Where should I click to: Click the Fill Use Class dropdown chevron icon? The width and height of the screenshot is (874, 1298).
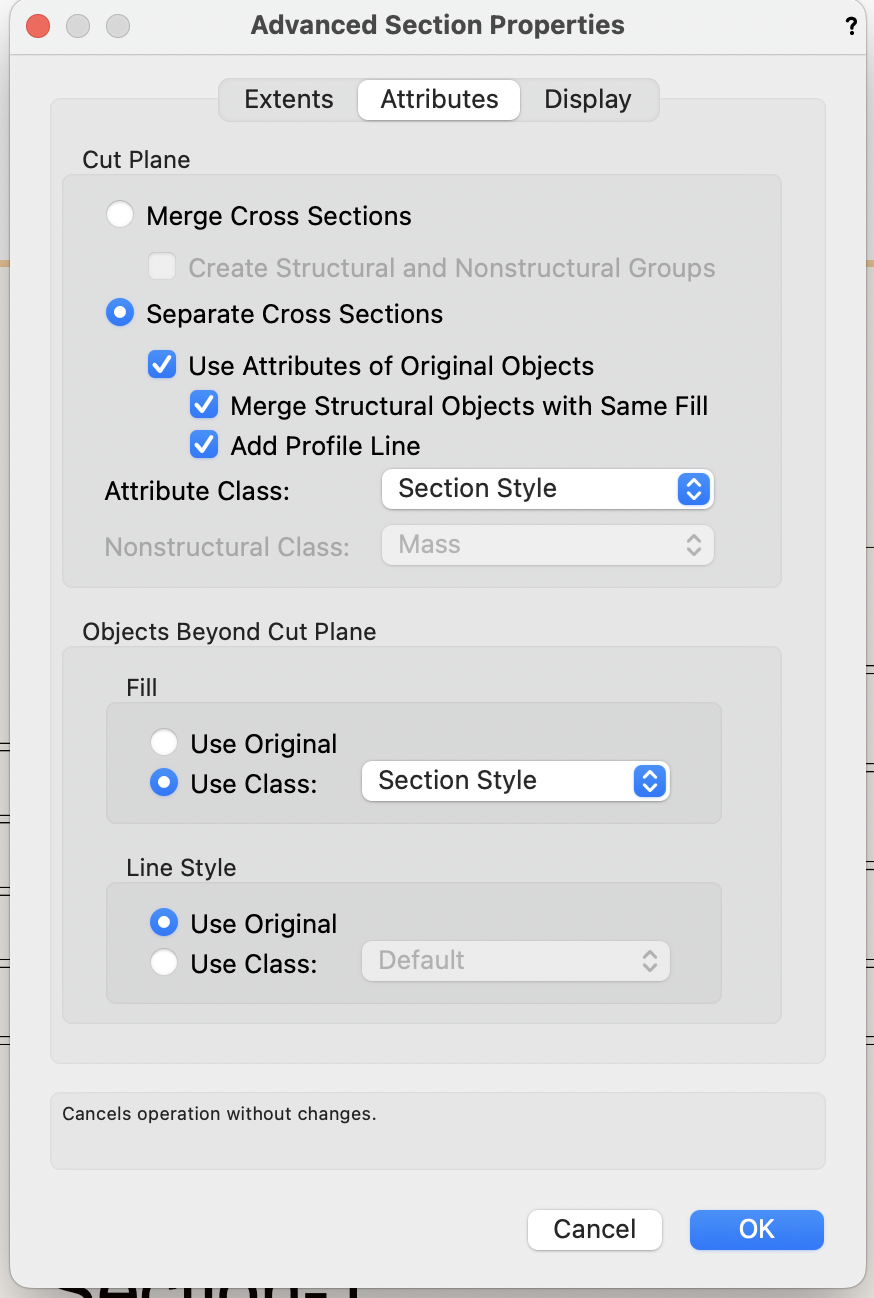point(651,781)
